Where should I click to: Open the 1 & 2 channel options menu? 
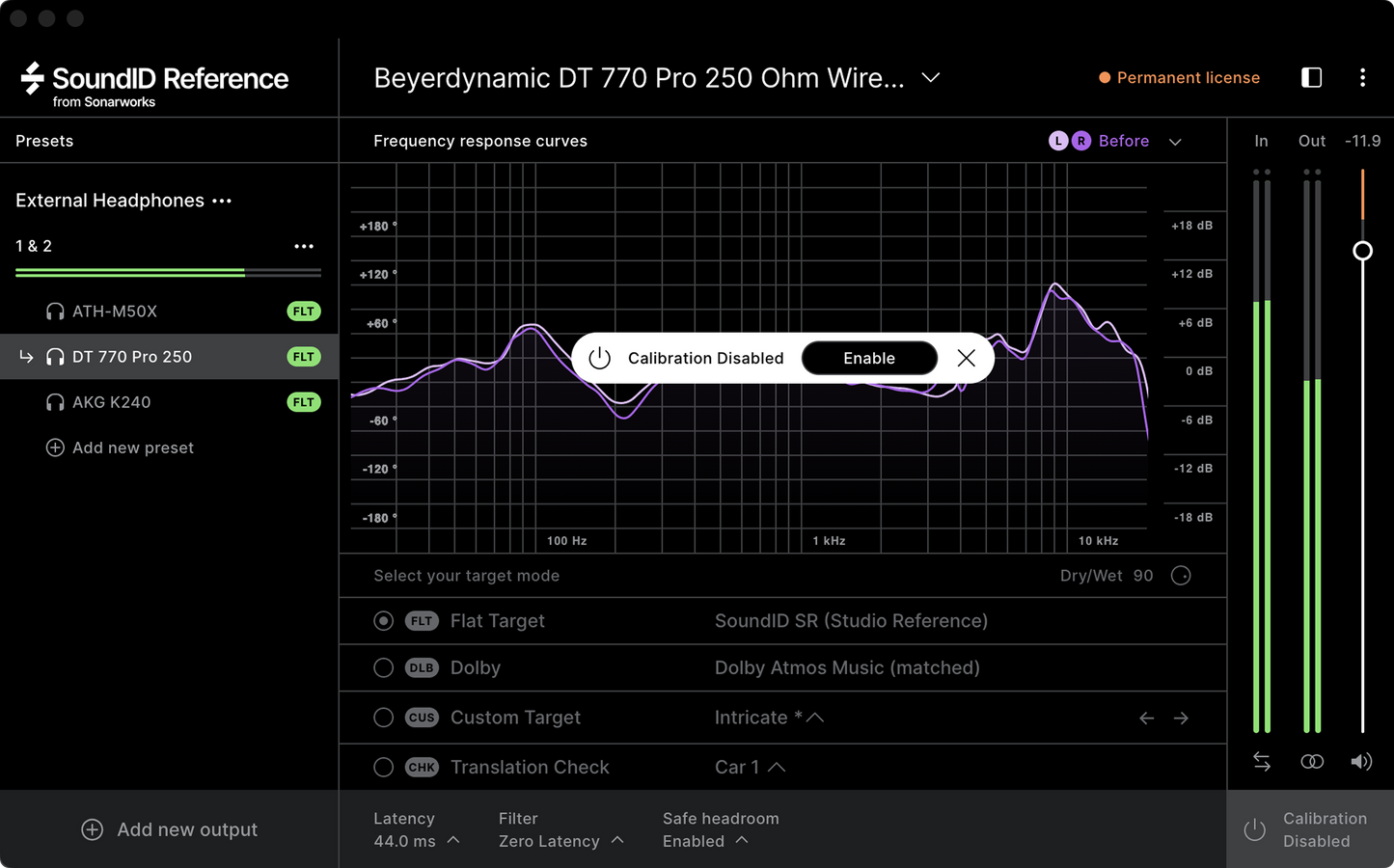304,246
